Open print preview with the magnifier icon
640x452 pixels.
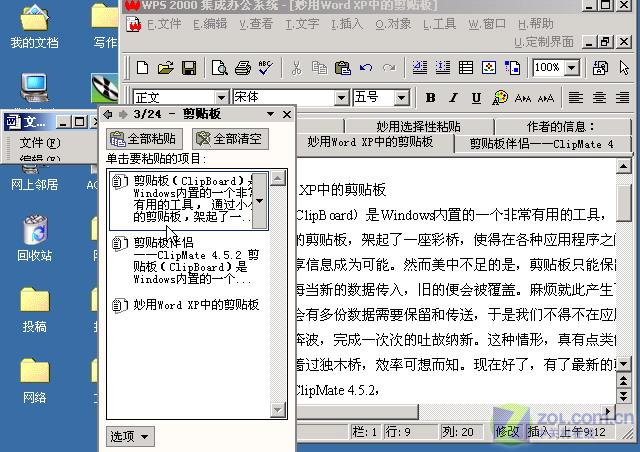click(x=220, y=67)
